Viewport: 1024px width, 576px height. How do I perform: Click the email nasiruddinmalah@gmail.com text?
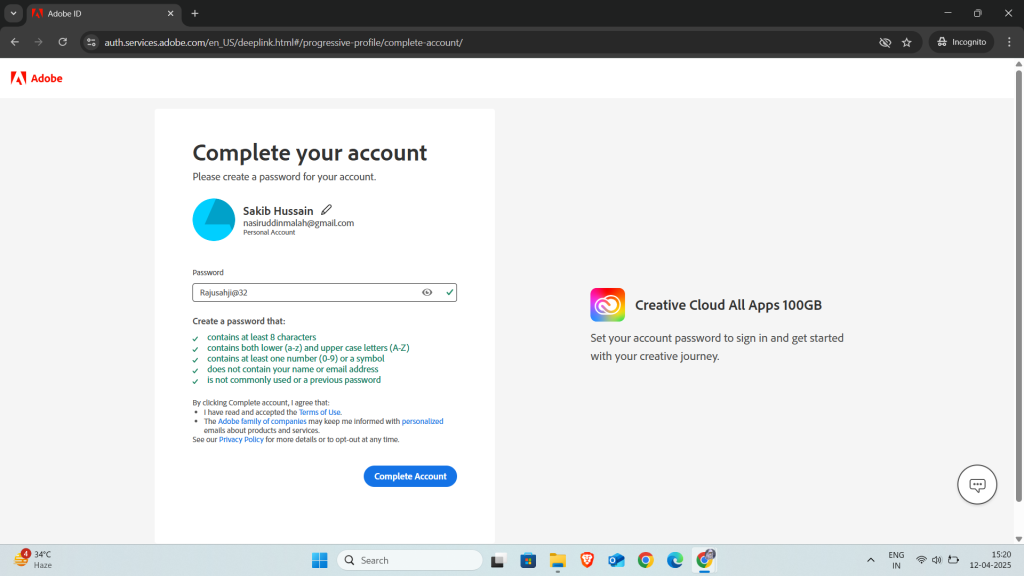(298, 223)
